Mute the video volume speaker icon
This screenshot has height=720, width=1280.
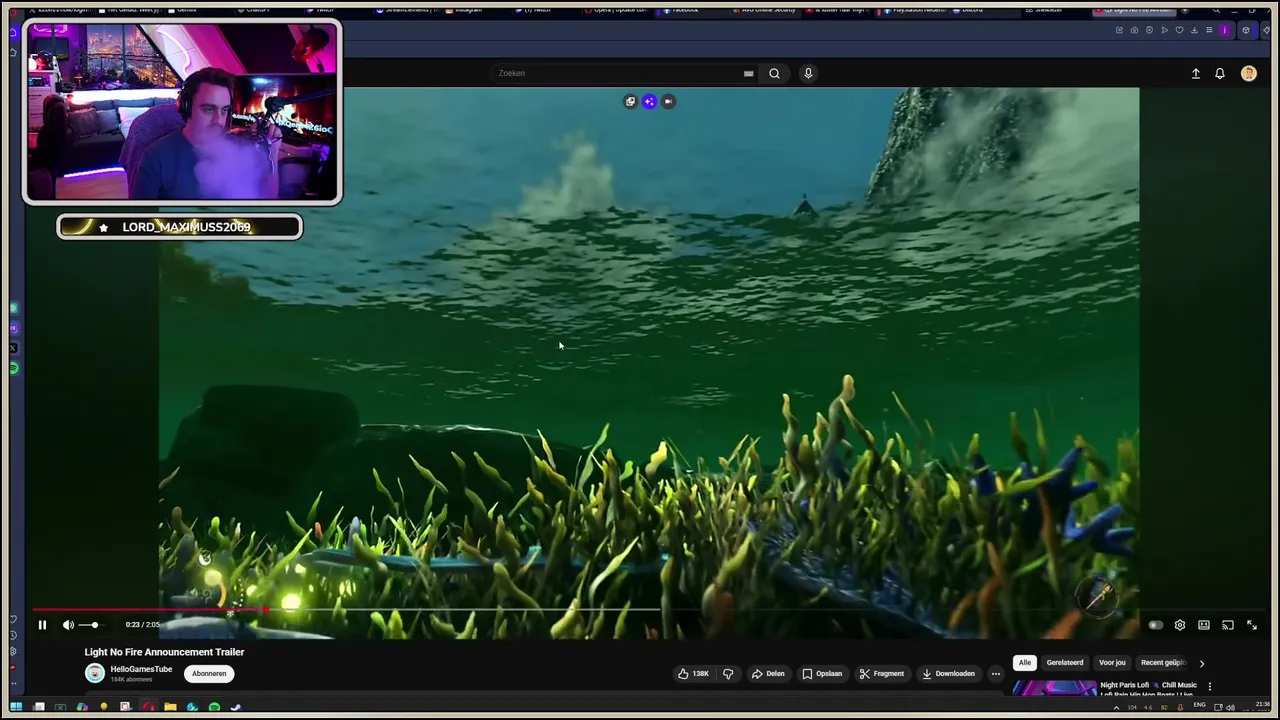click(68, 625)
